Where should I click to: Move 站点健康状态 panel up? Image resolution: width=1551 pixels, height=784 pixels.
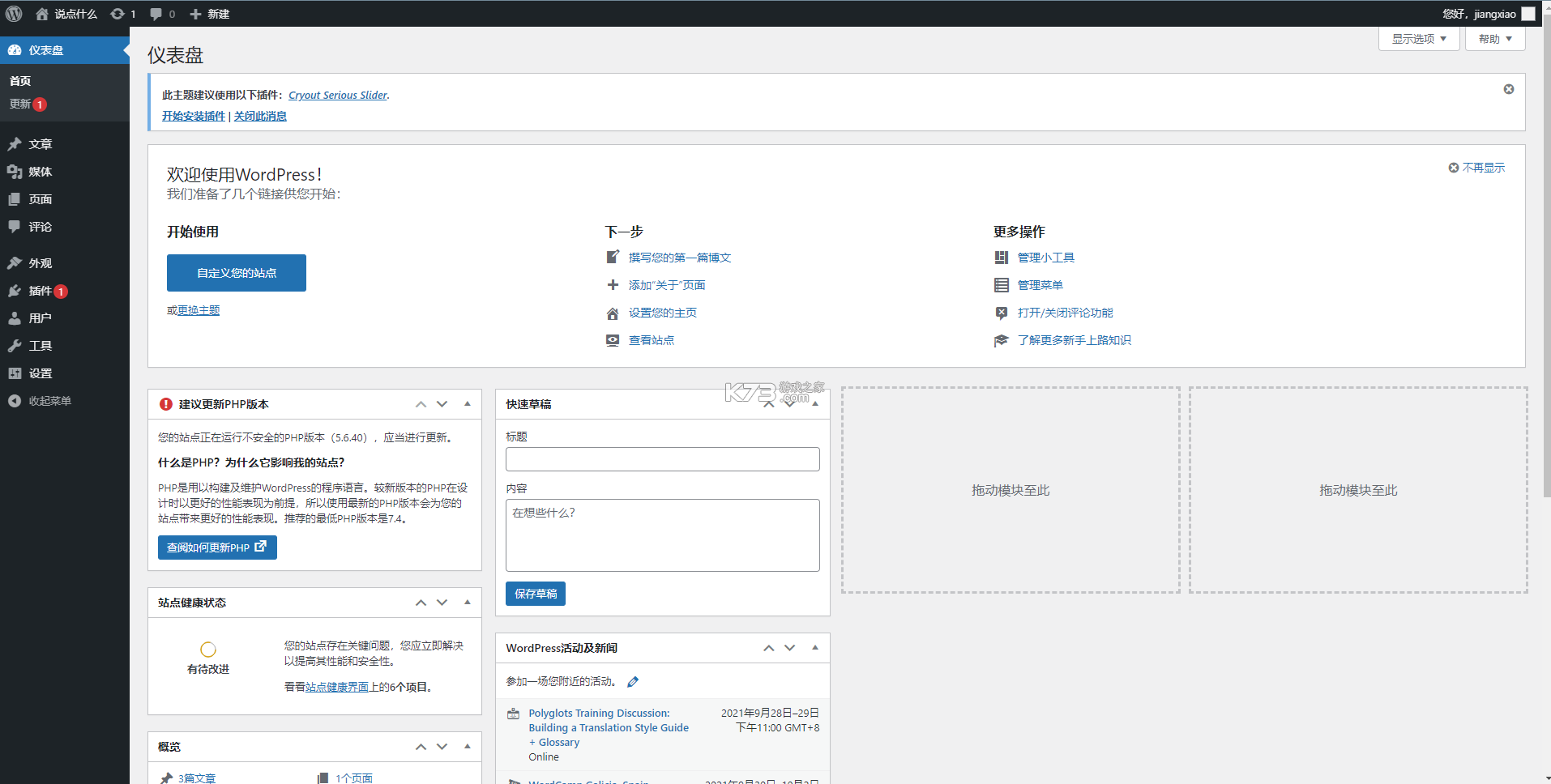coord(421,603)
